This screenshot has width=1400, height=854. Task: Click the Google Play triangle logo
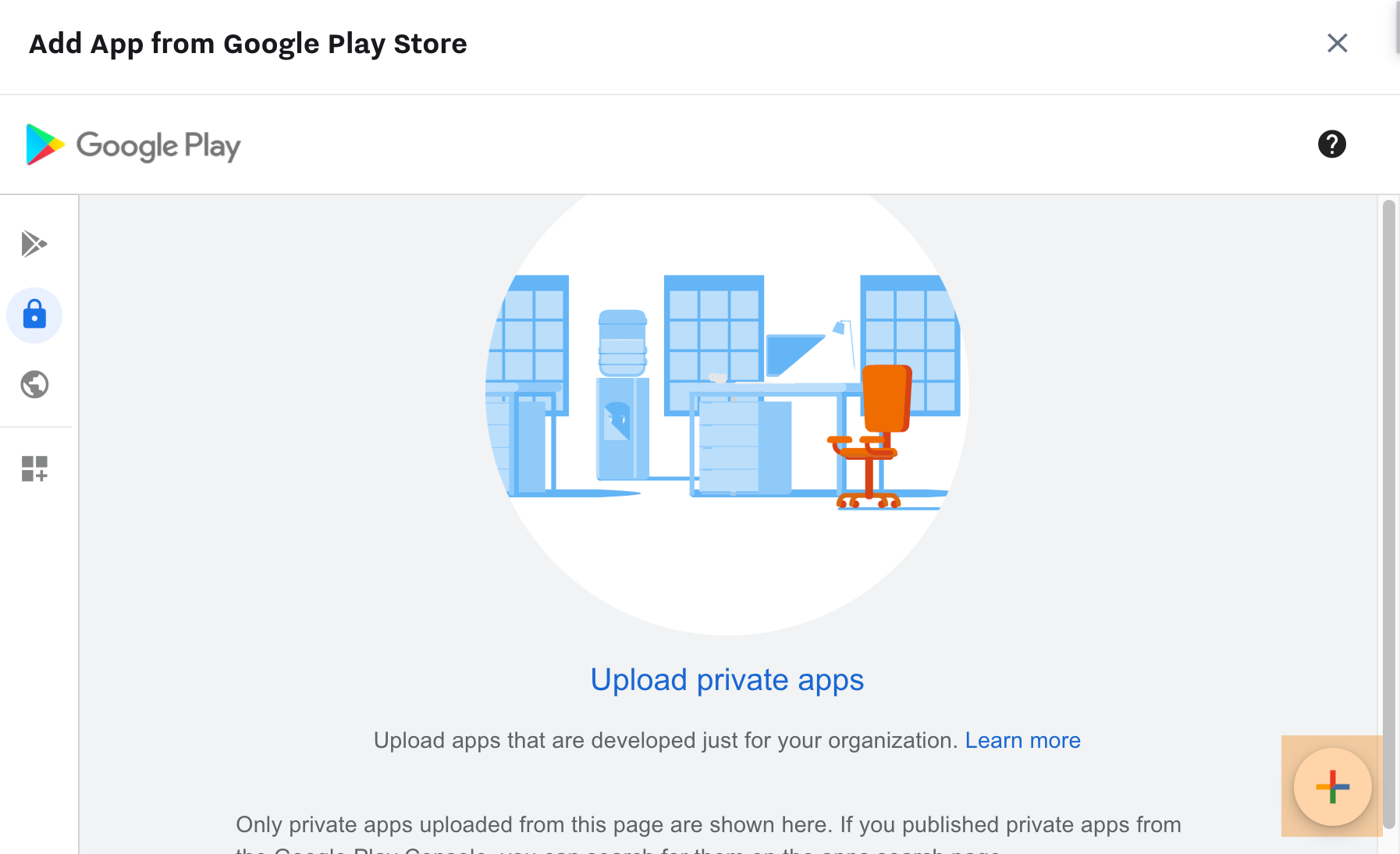[x=44, y=144]
